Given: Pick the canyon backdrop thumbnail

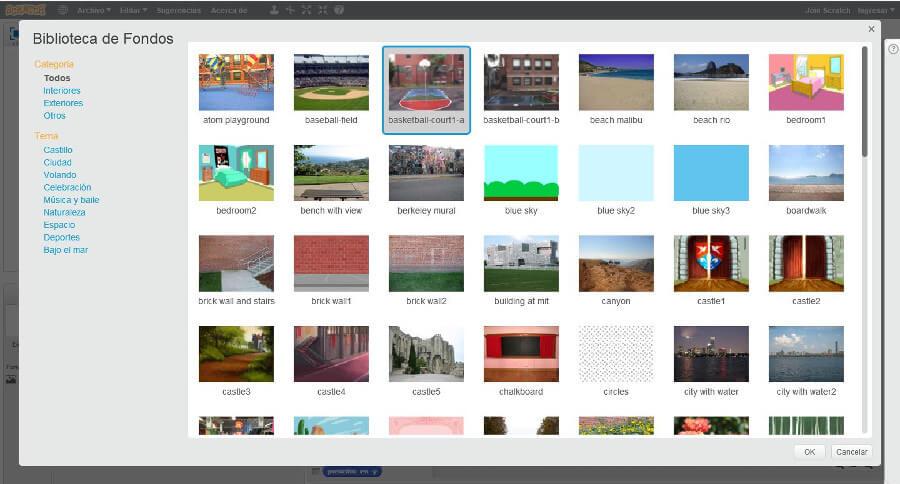Looking at the screenshot, I should pos(616,264).
